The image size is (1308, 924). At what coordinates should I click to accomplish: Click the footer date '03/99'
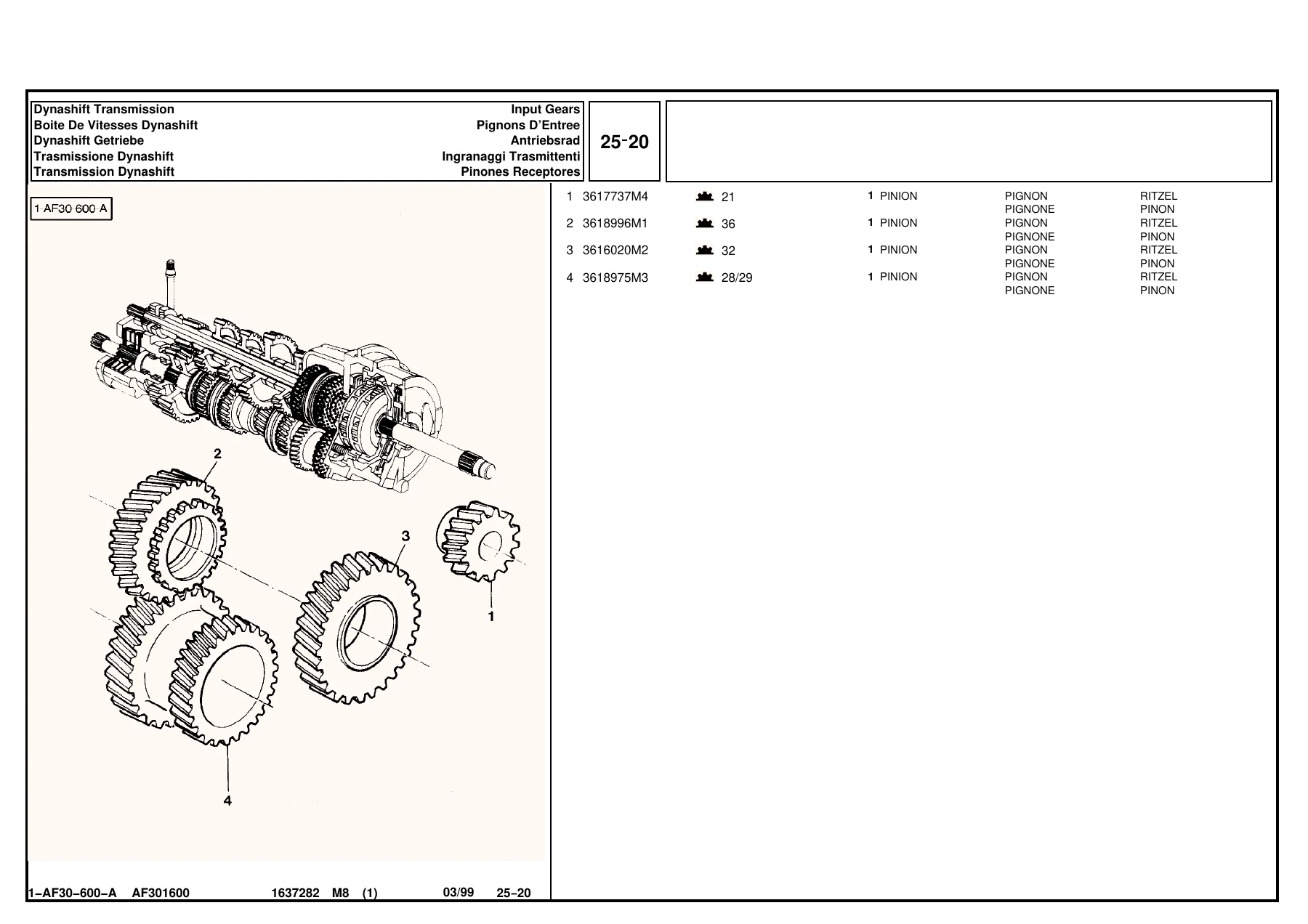(x=459, y=892)
